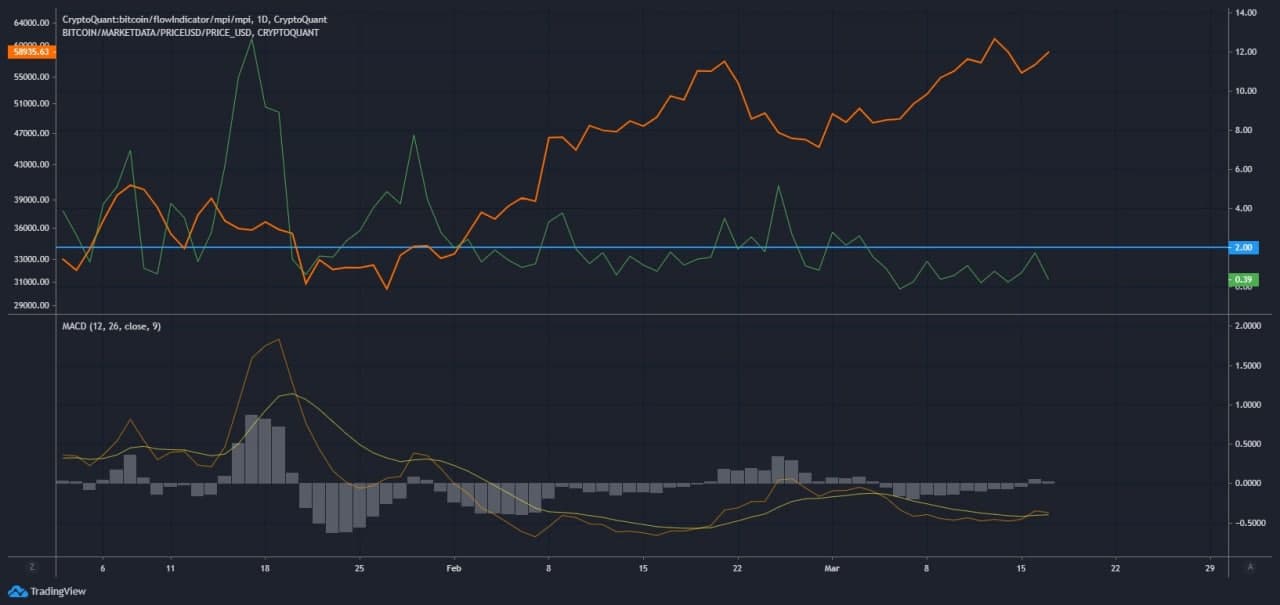Viewport: 1280px width, 605px height.
Task: Click the Z timezone button at bottom-left
Action: click(x=31, y=565)
